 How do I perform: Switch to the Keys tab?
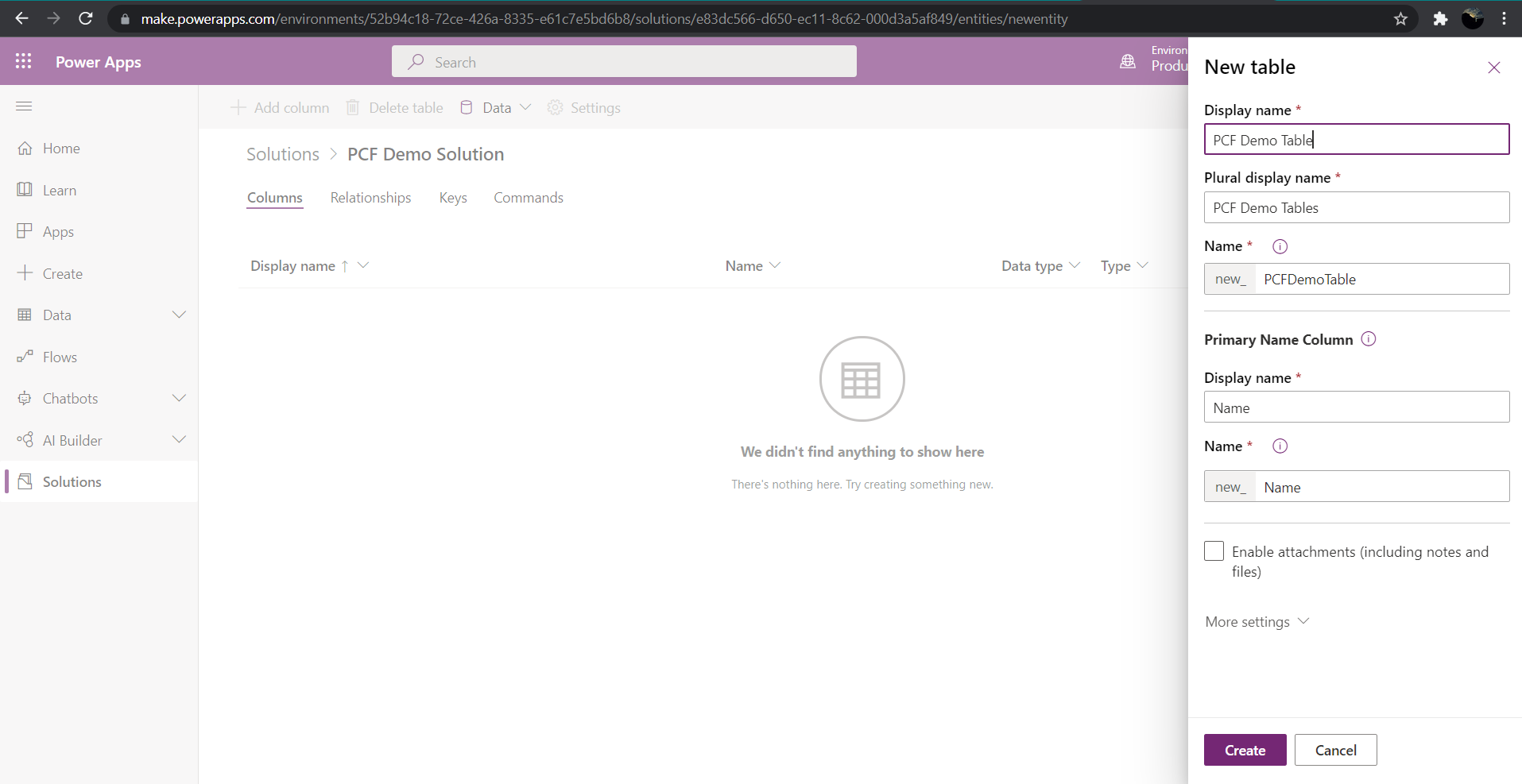pos(453,198)
